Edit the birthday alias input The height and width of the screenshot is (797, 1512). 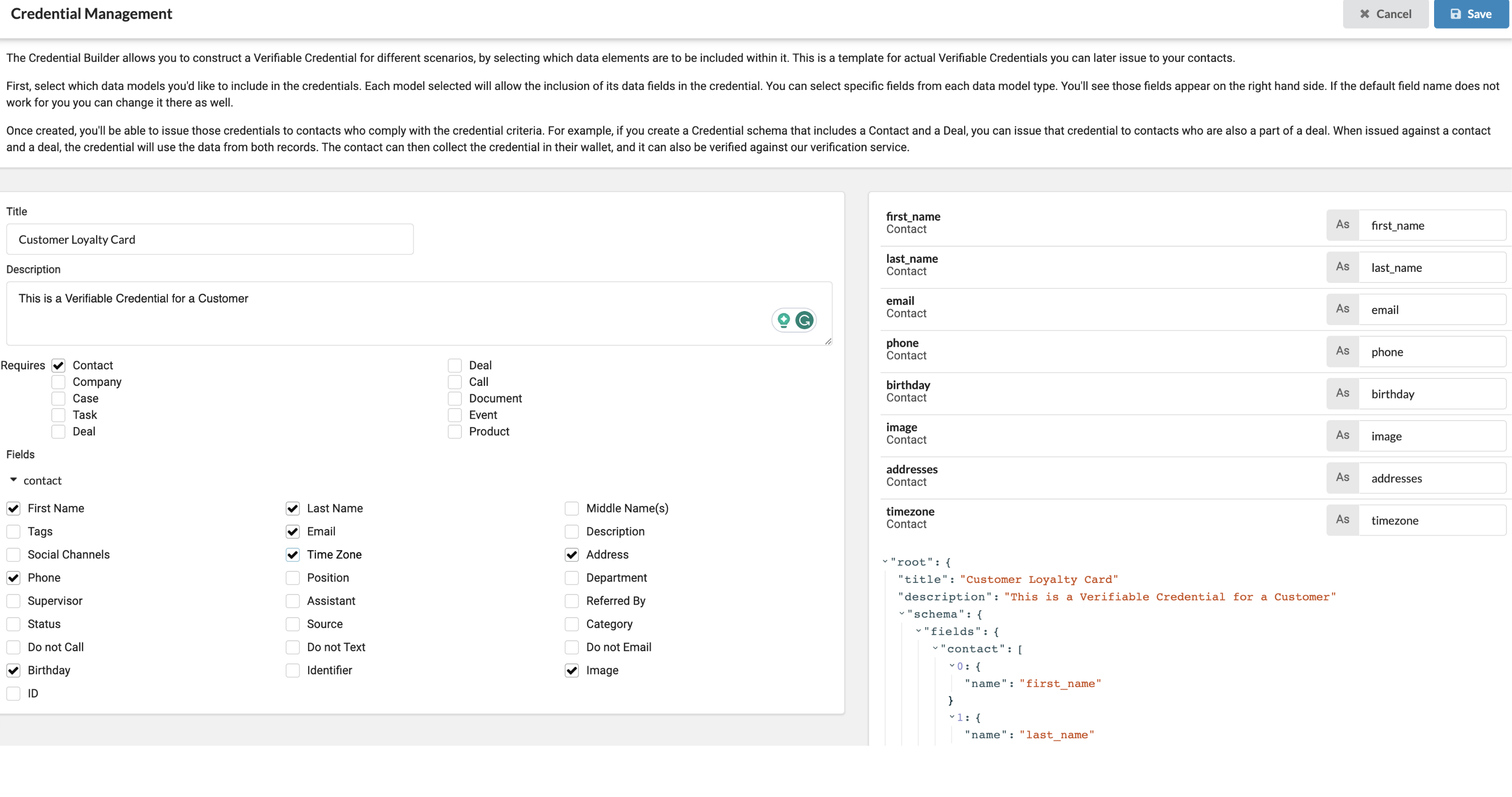point(1432,394)
